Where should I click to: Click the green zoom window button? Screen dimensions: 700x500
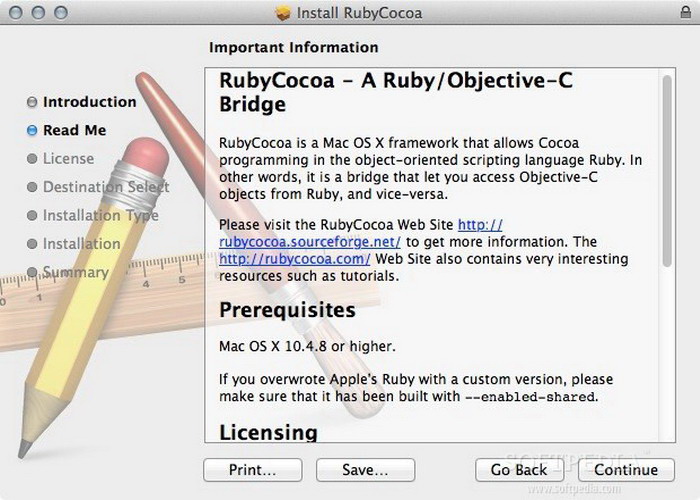tap(58, 13)
